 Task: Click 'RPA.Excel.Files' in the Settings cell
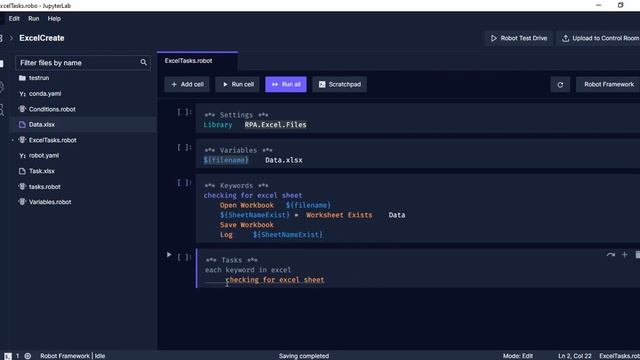coord(276,125)
